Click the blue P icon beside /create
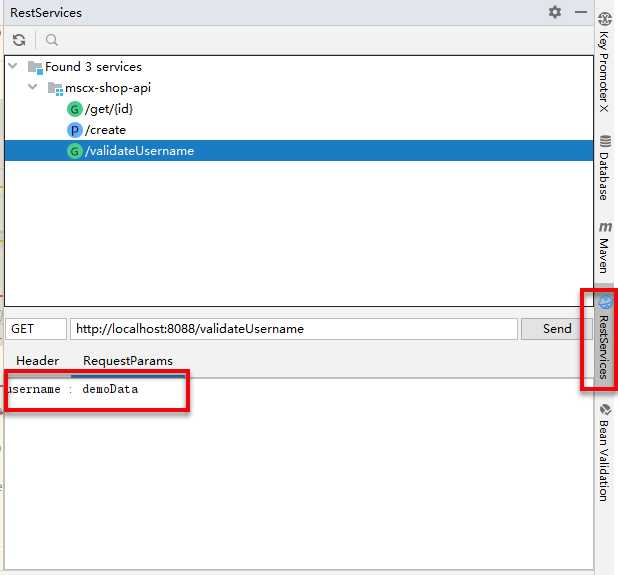This screenshot has height=575, width=618. coord(74,130)
